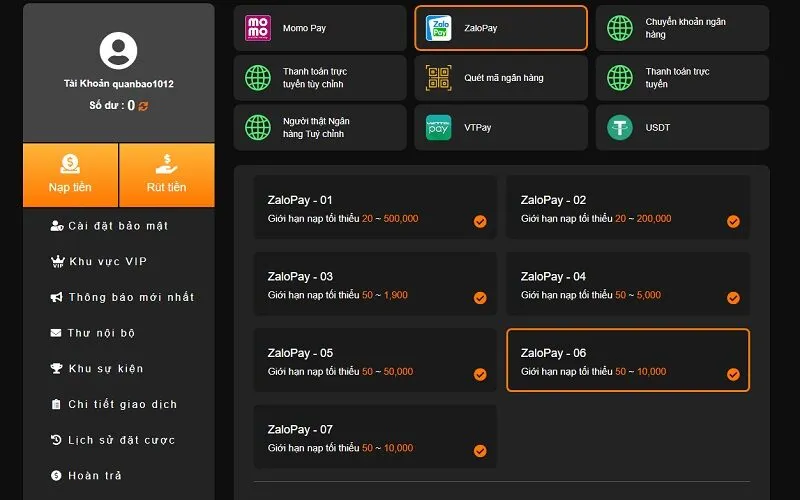Screen dimensions: 800x500
Task: Open the Nạp tiền deposit tab
Action: tap(70, 175)
